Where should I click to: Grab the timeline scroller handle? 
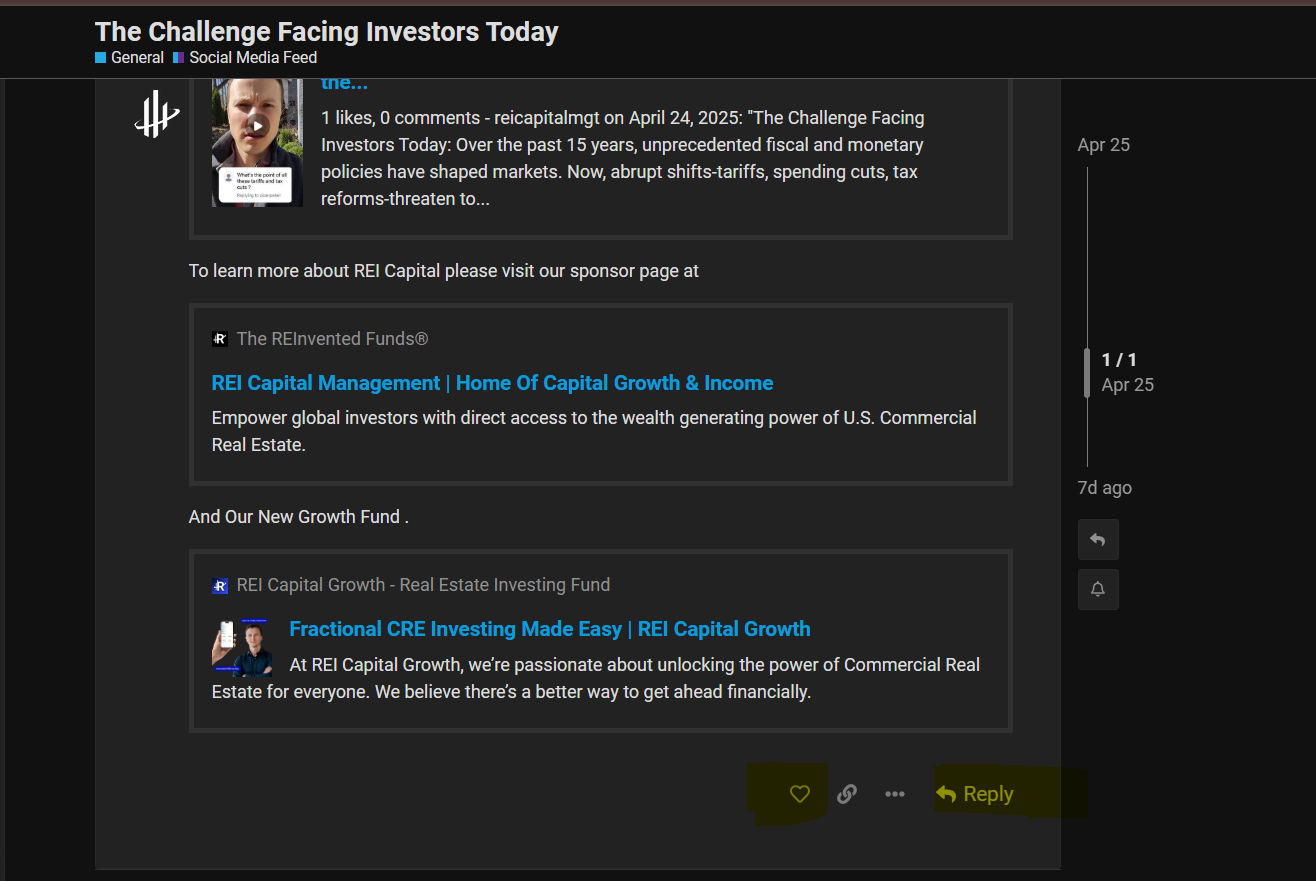1087,373
